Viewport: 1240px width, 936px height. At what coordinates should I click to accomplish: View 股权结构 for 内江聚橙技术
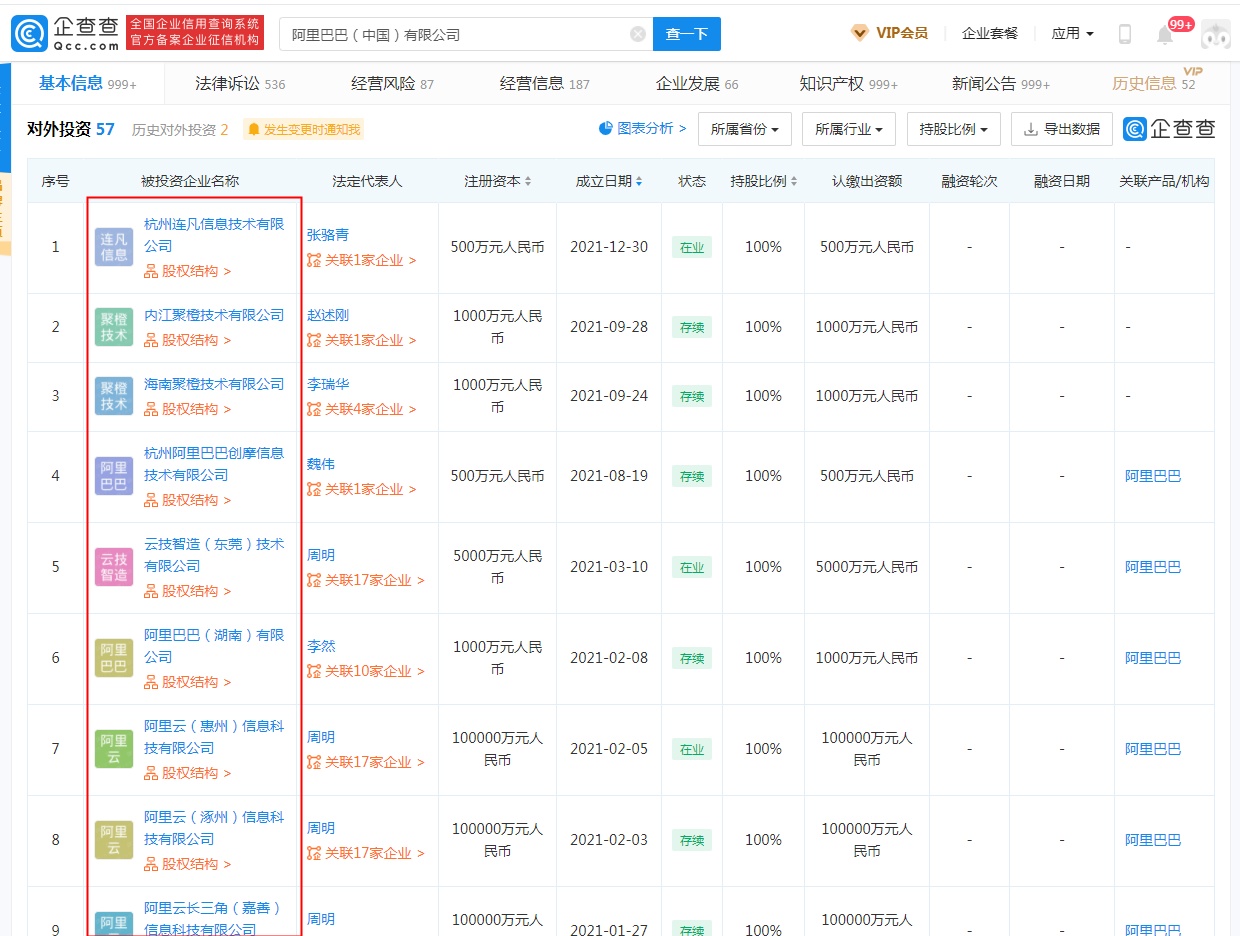(187, 340)
